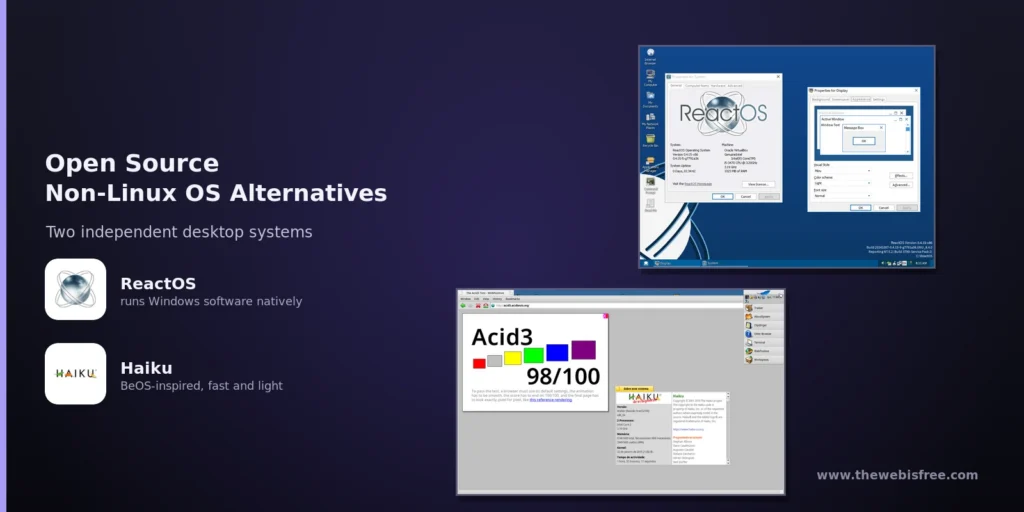This screenshot has width=1024, height=512.
Task: Select Workspaces in Haiku Deskbar
Action: [763, 360]
